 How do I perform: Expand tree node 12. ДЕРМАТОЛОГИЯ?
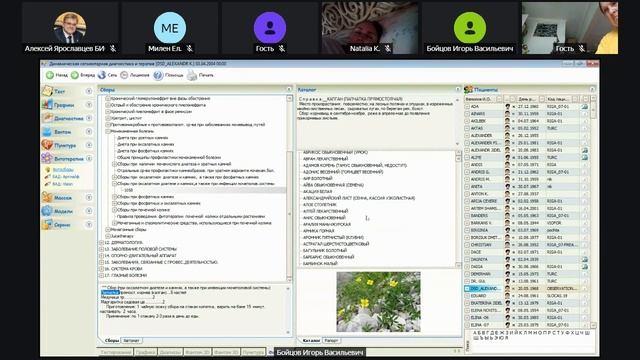102,242
